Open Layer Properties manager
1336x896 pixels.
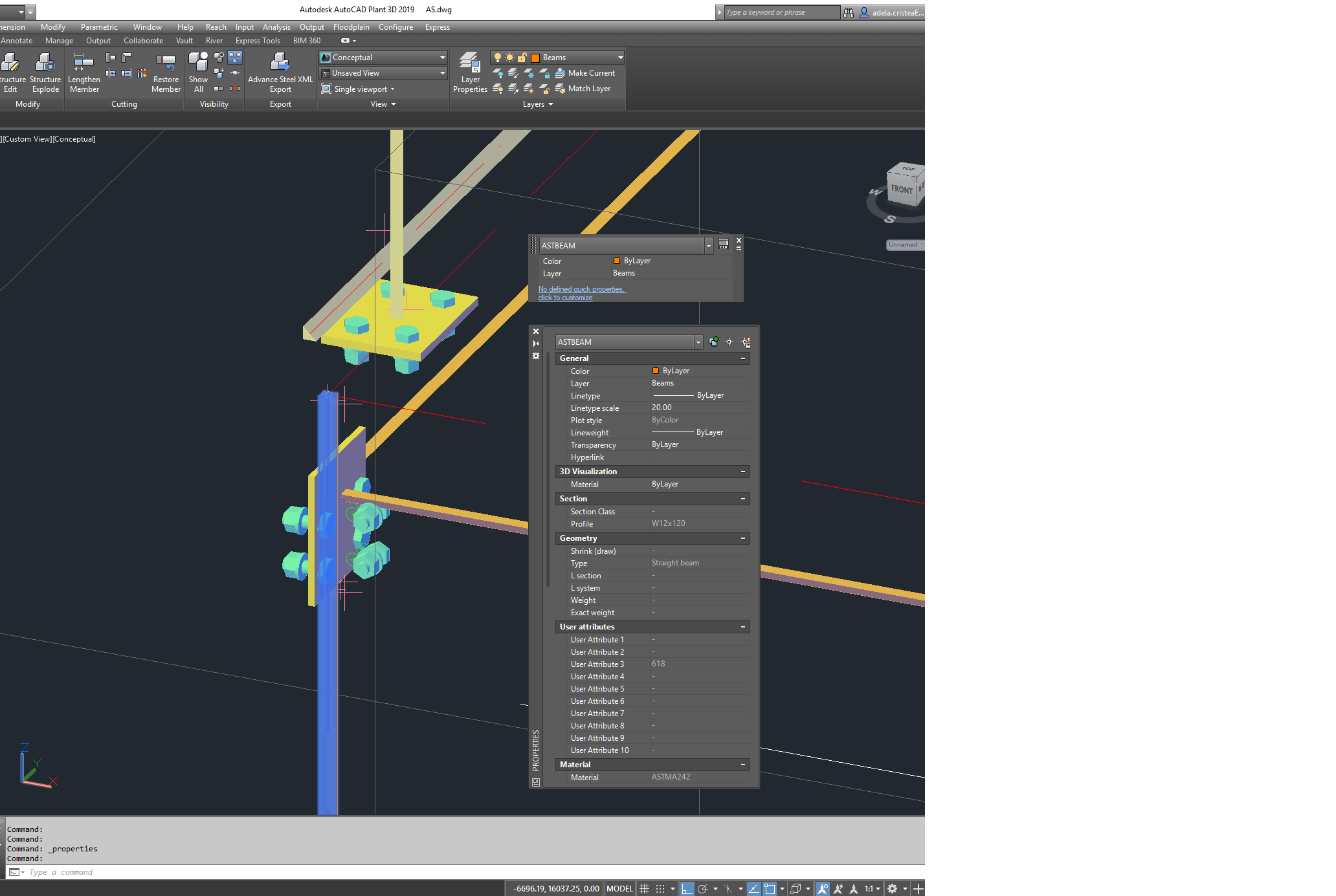(x=470, y=72)
